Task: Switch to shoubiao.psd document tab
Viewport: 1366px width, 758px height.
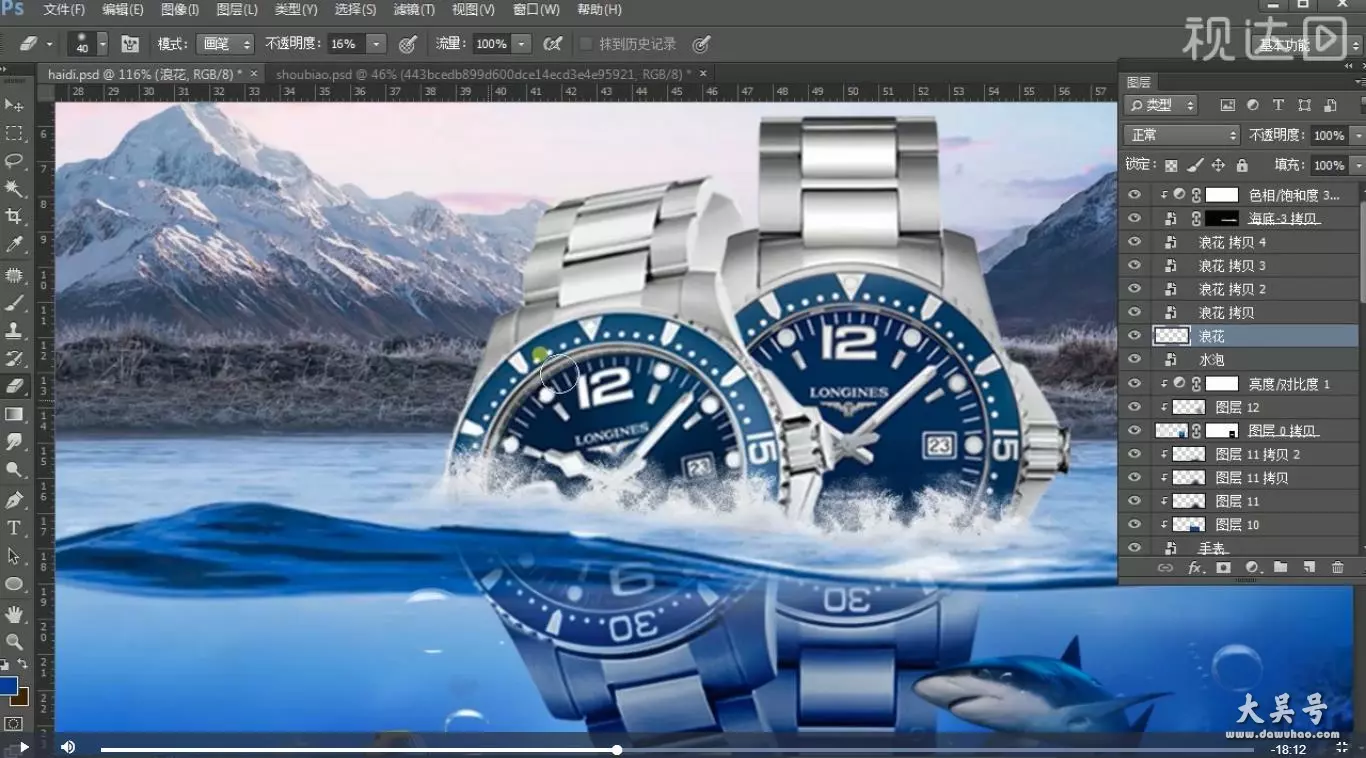Action: click(483, 74)
